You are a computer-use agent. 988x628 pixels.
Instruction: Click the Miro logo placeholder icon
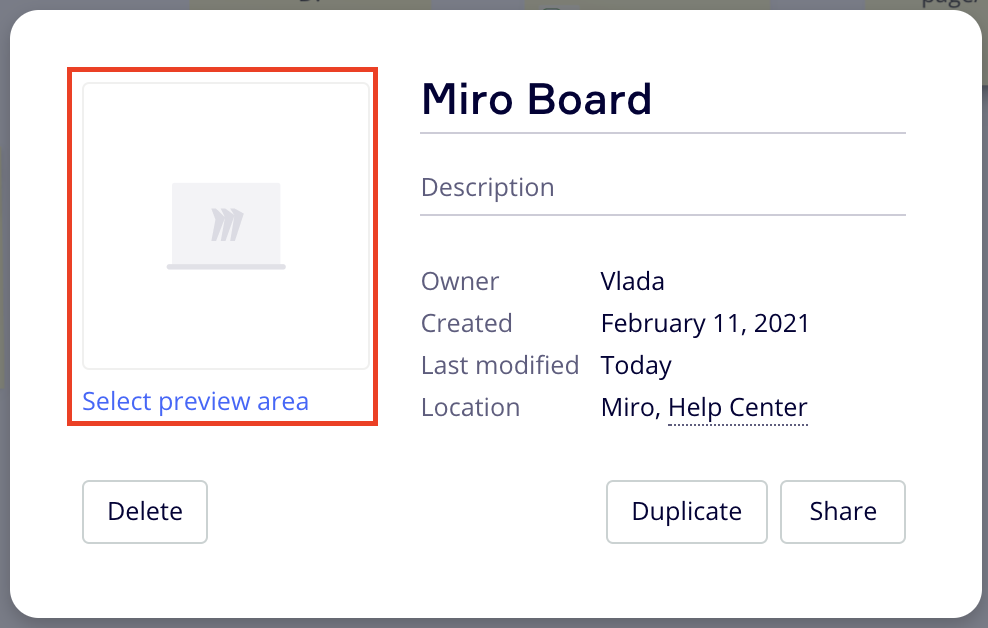[227, 225]
